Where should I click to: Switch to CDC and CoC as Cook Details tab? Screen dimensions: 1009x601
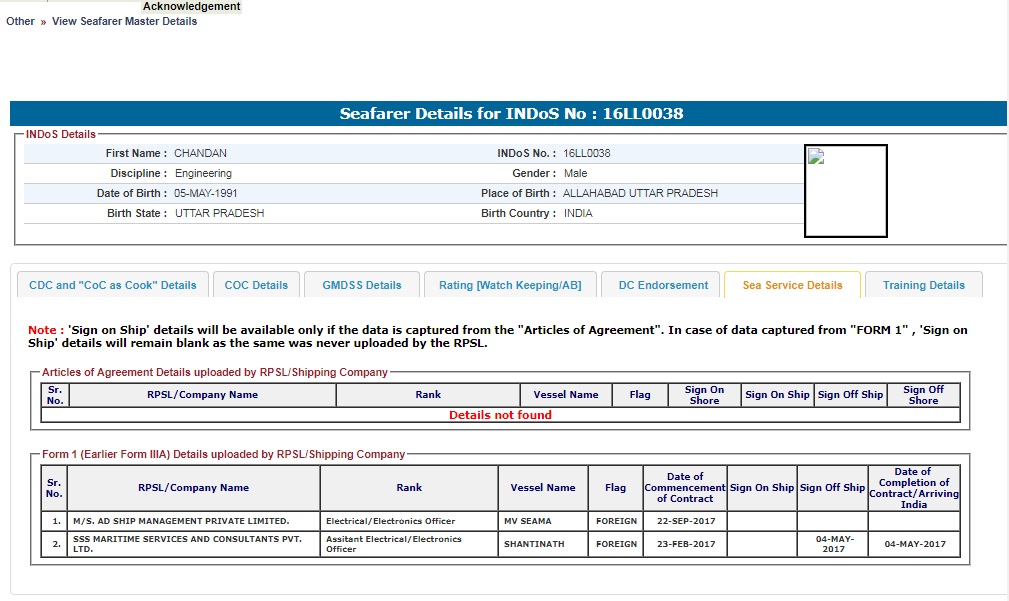click(113, 285)
